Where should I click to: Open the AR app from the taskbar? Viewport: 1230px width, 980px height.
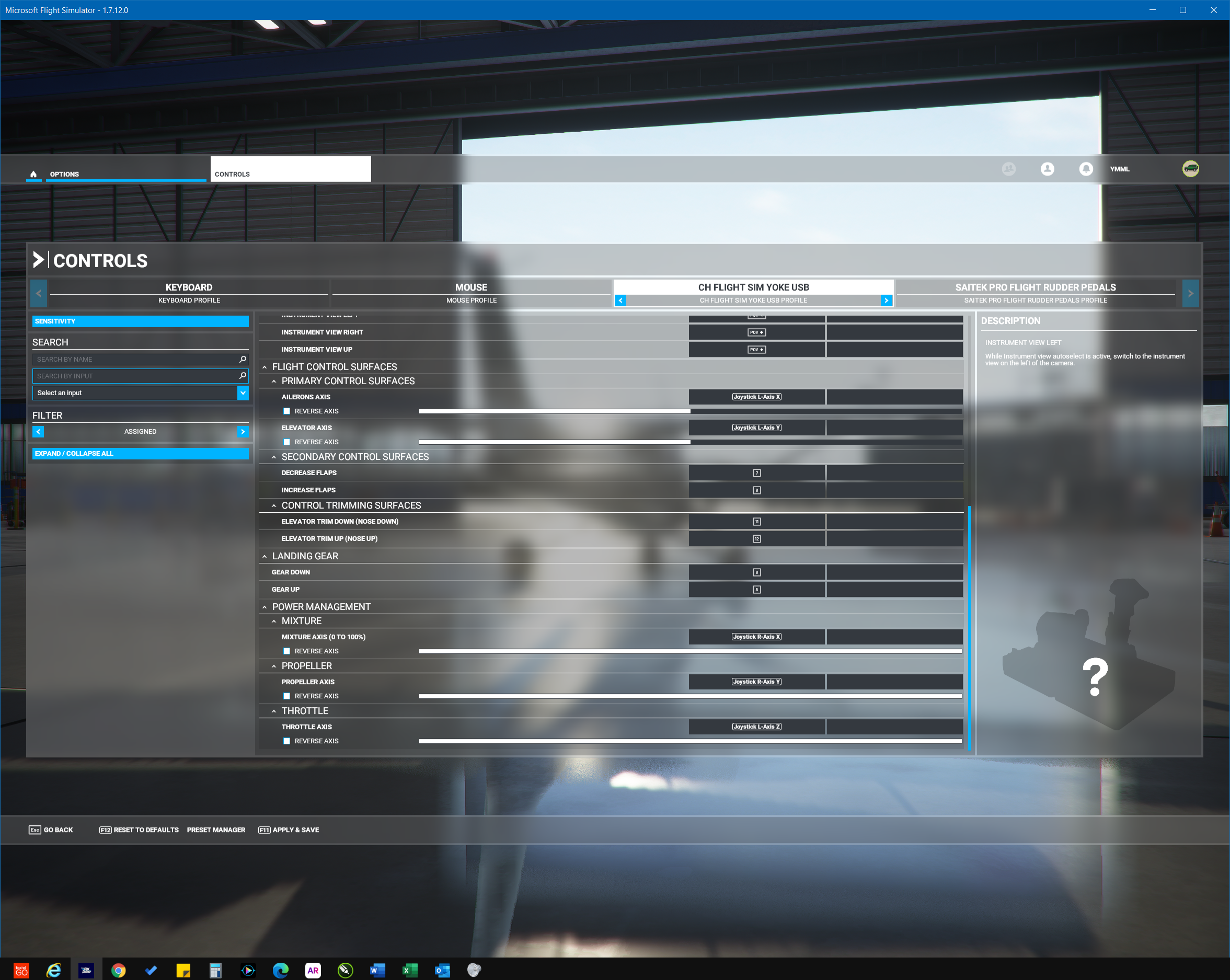[x=313, y=970]
